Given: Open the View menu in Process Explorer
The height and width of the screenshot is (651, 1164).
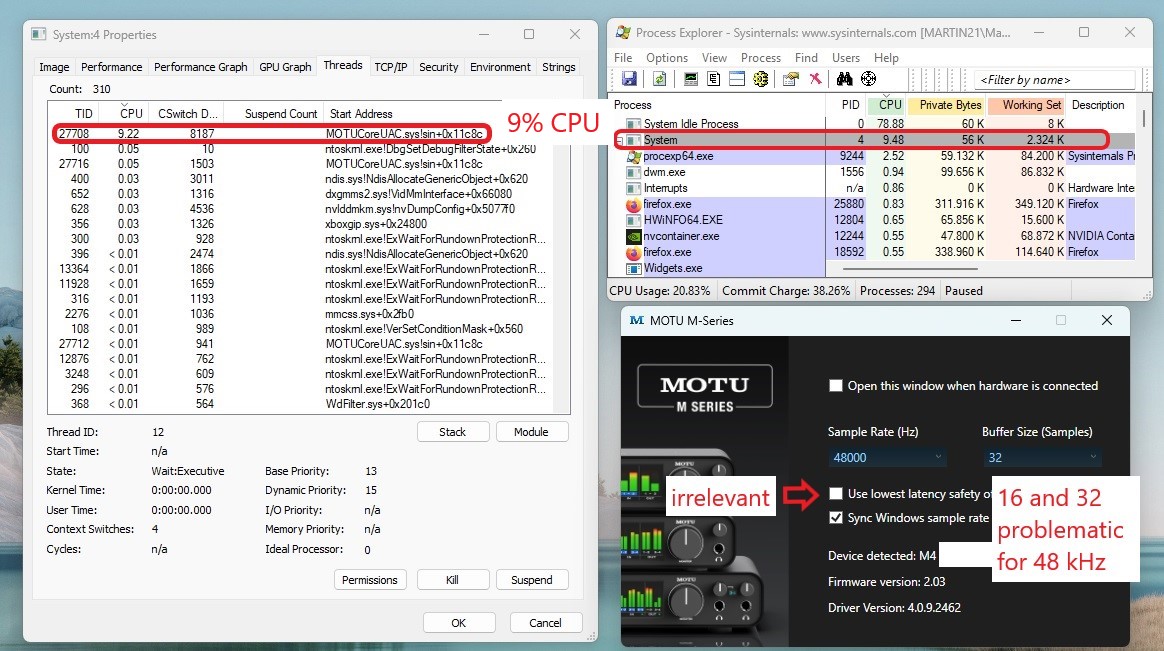Looking at the screenshot, I should tap(714, 57).
